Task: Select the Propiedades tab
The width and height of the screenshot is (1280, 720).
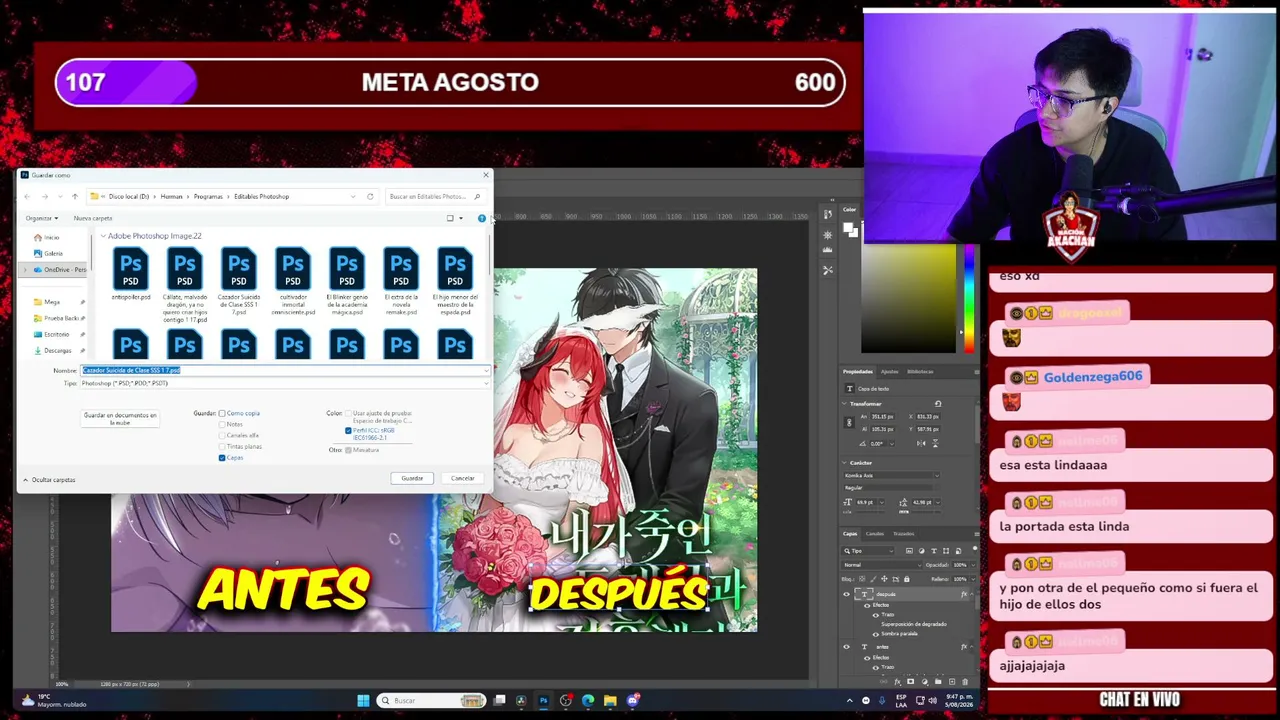Action: [x=857, y=372]
